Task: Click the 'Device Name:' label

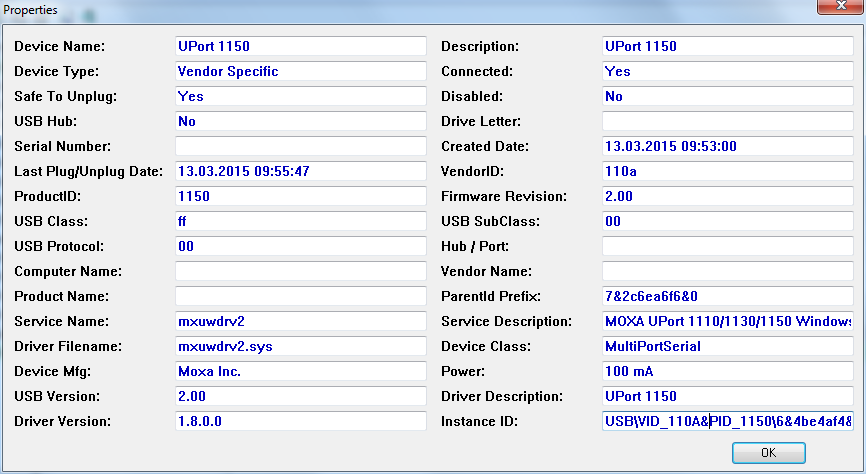Action: 60,46
